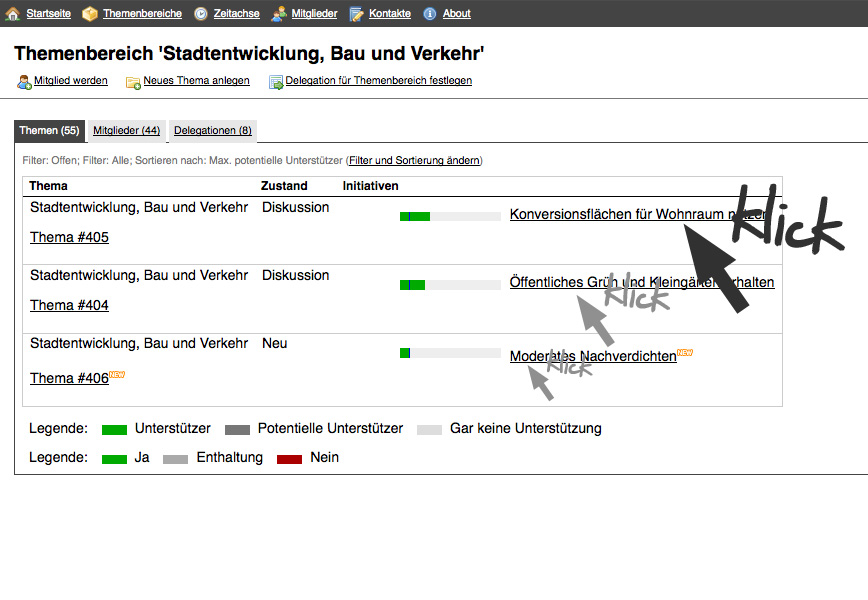This screenshot has width=868, height=600.
Task: Click the About info icon
Action: 430,14
